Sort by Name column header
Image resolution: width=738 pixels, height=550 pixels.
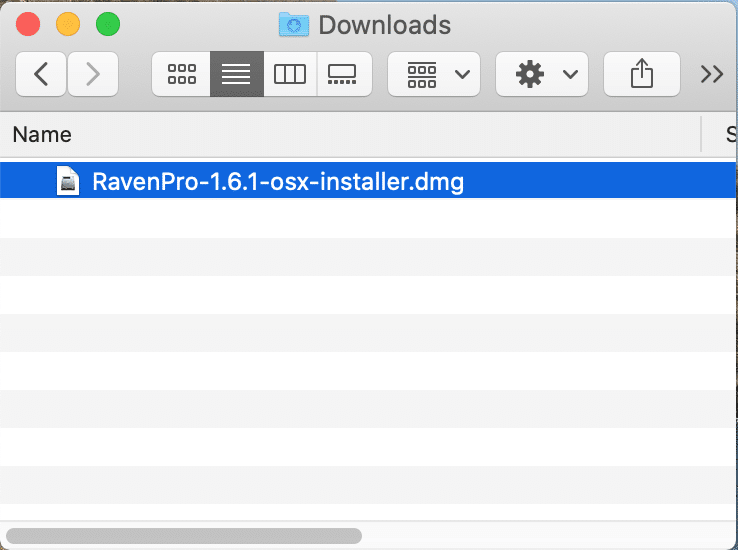click(x=350, y=135)
